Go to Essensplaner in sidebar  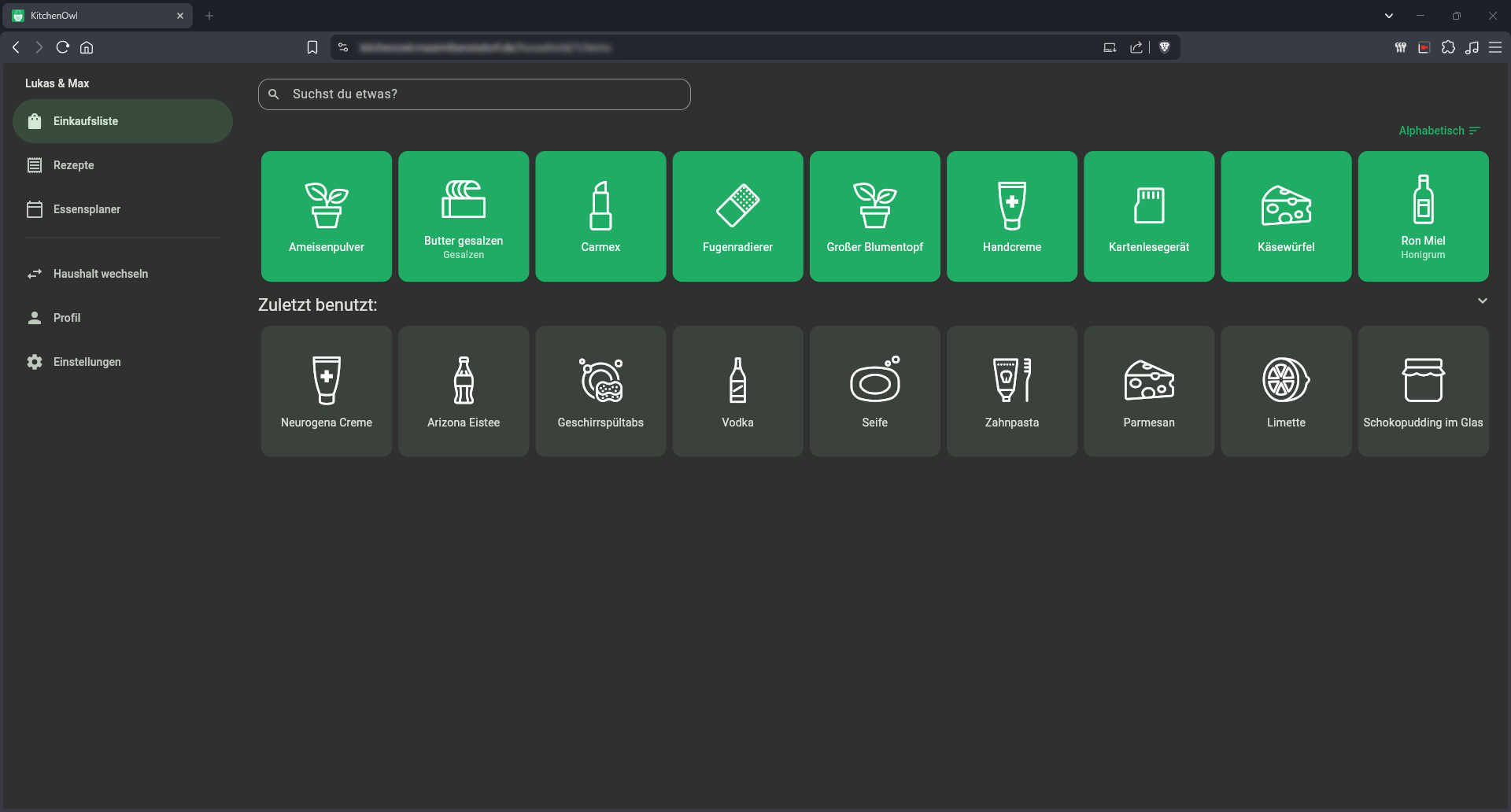coord(87,209)
